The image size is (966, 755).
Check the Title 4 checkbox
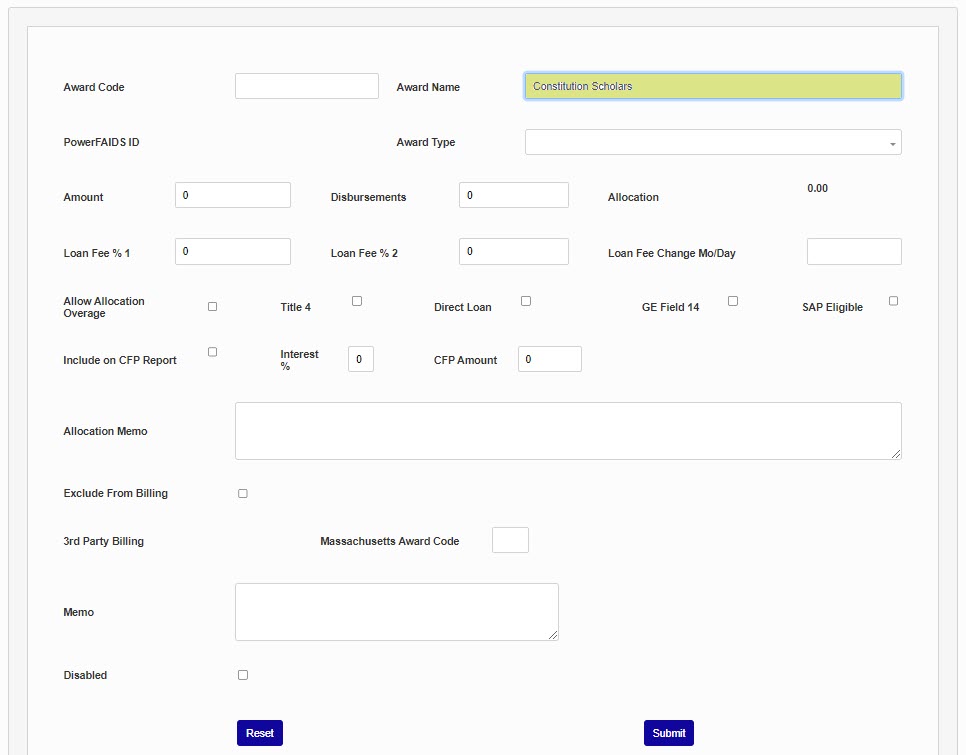(357, 301)
